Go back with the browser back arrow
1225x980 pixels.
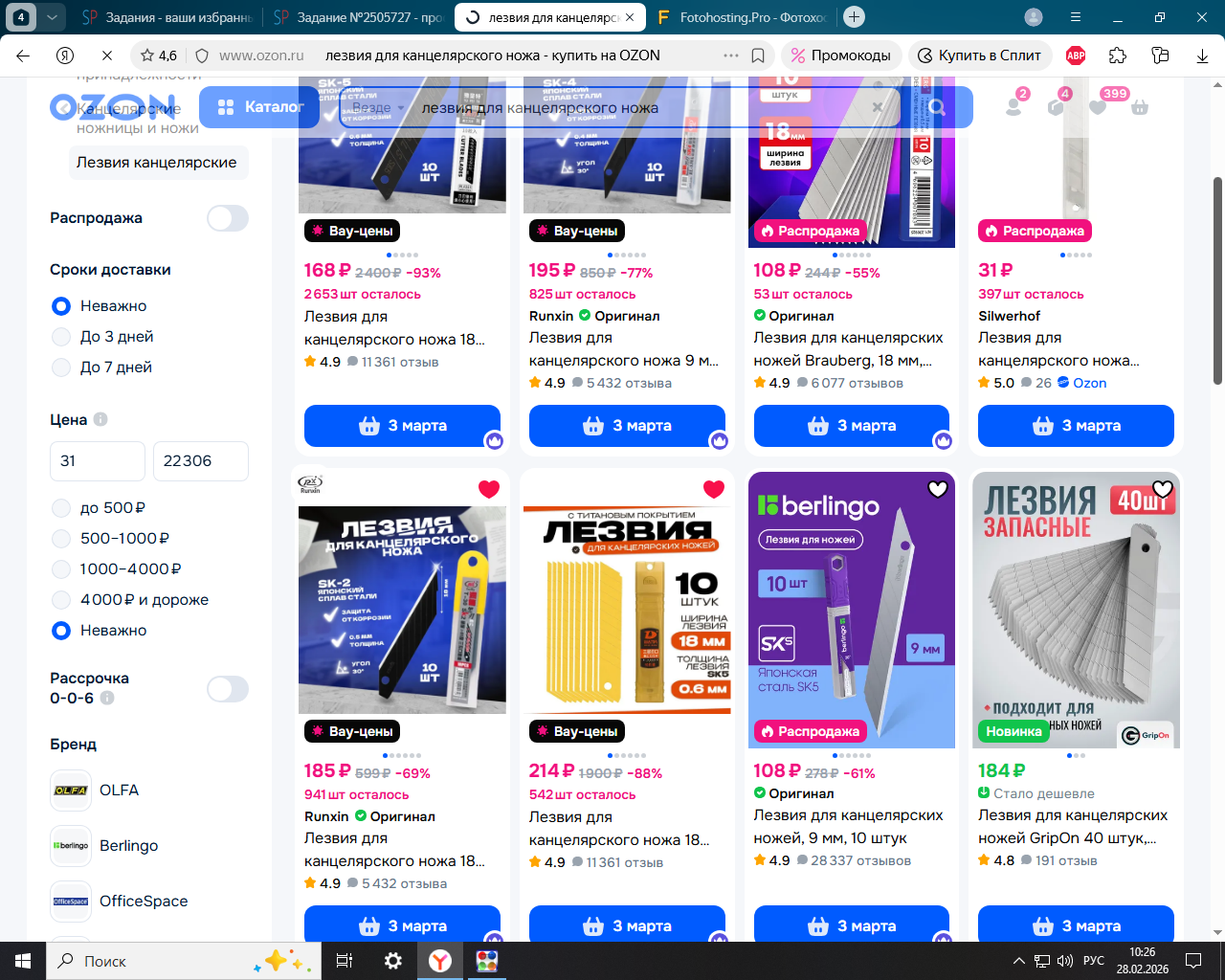[23, 56]
